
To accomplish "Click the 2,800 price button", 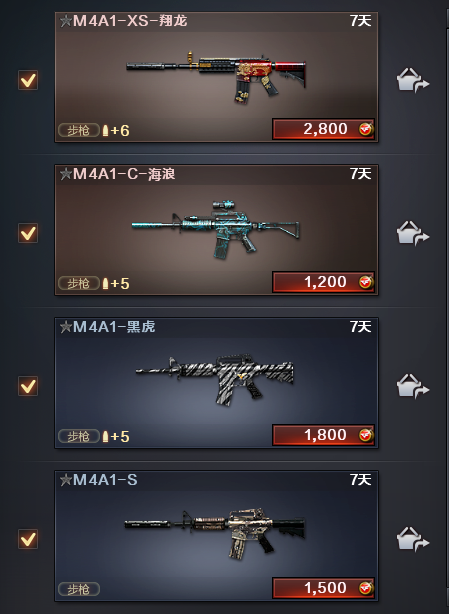I will 323,129.
